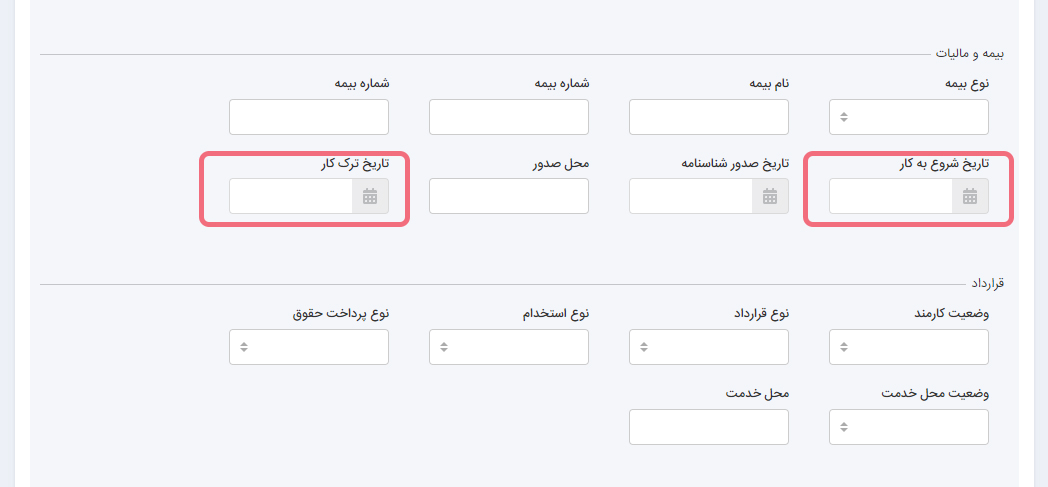Expand the وضعیت محل خدمت dropdown
Viewport: 1048px width, 487px height.
pos(909,427)
